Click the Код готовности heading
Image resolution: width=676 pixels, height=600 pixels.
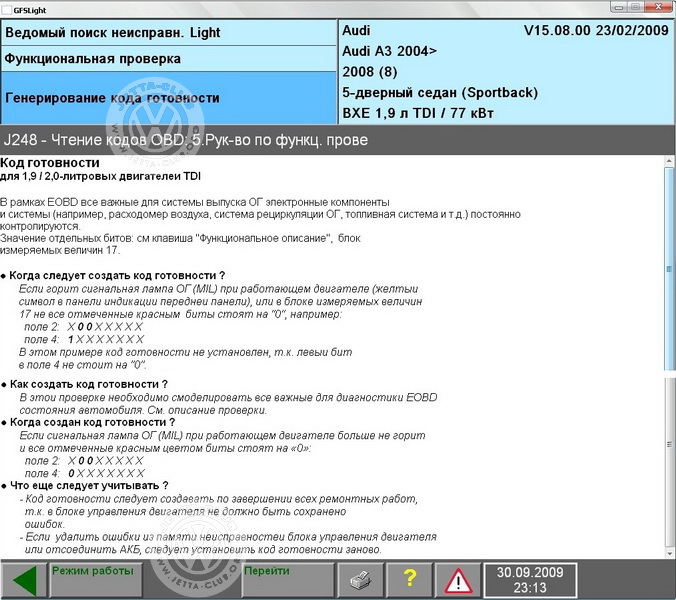coord(50,162)
